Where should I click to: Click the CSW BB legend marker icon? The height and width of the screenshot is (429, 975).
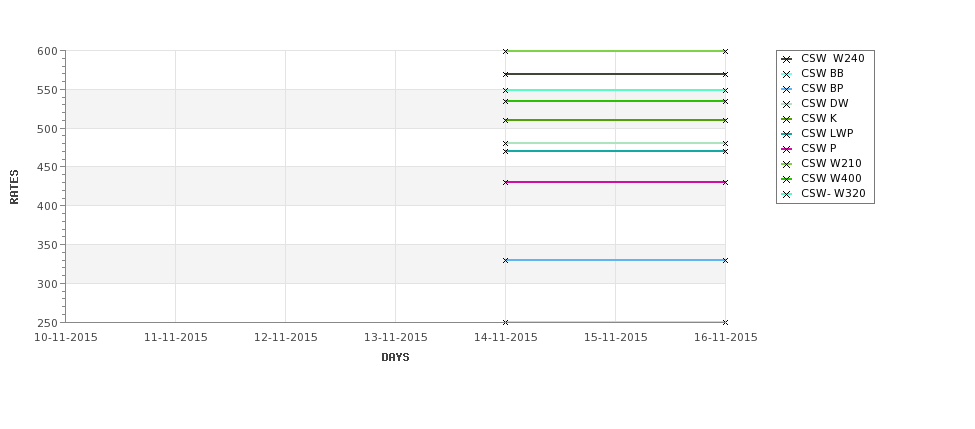[x=787, y=74]
